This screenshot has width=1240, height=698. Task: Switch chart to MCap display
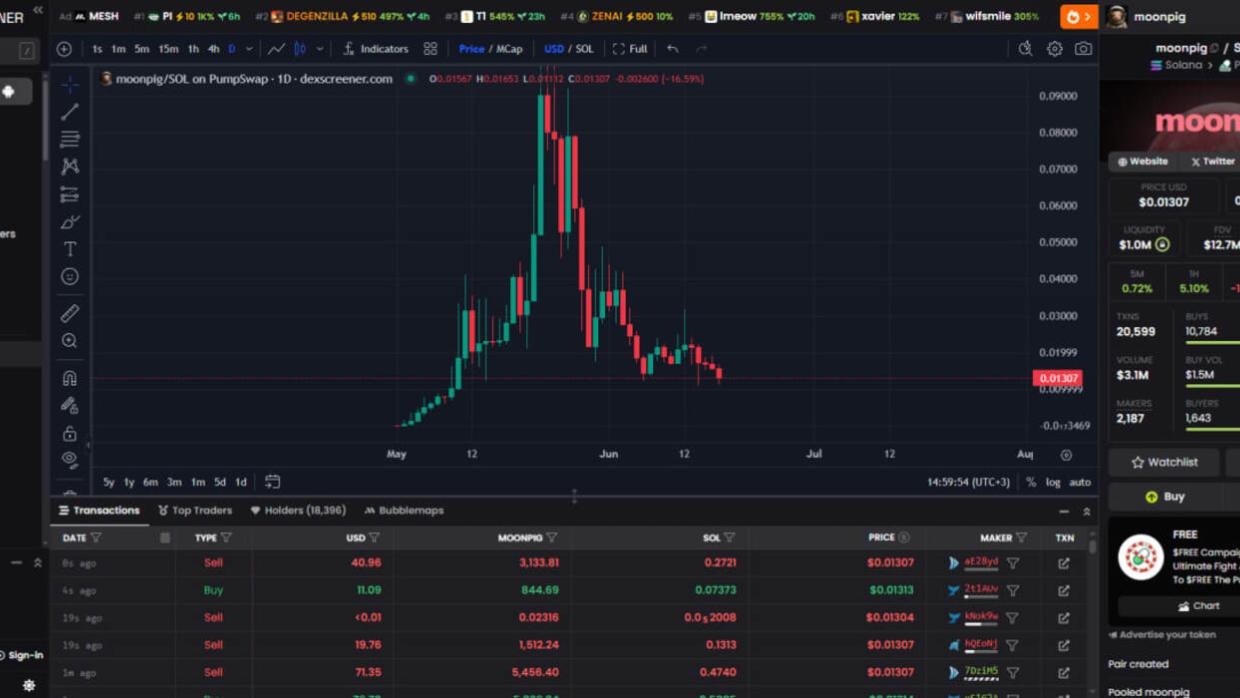pos(509,49)
